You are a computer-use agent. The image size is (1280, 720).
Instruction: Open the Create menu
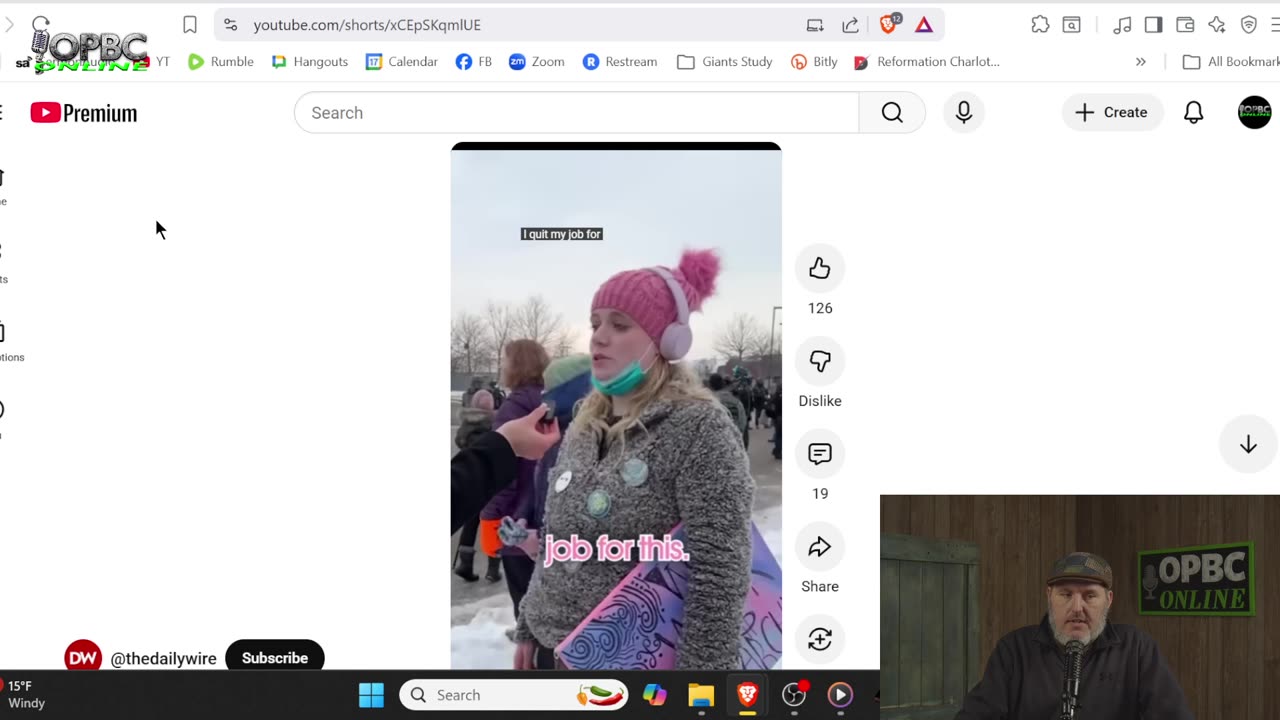click(1111, 113)
